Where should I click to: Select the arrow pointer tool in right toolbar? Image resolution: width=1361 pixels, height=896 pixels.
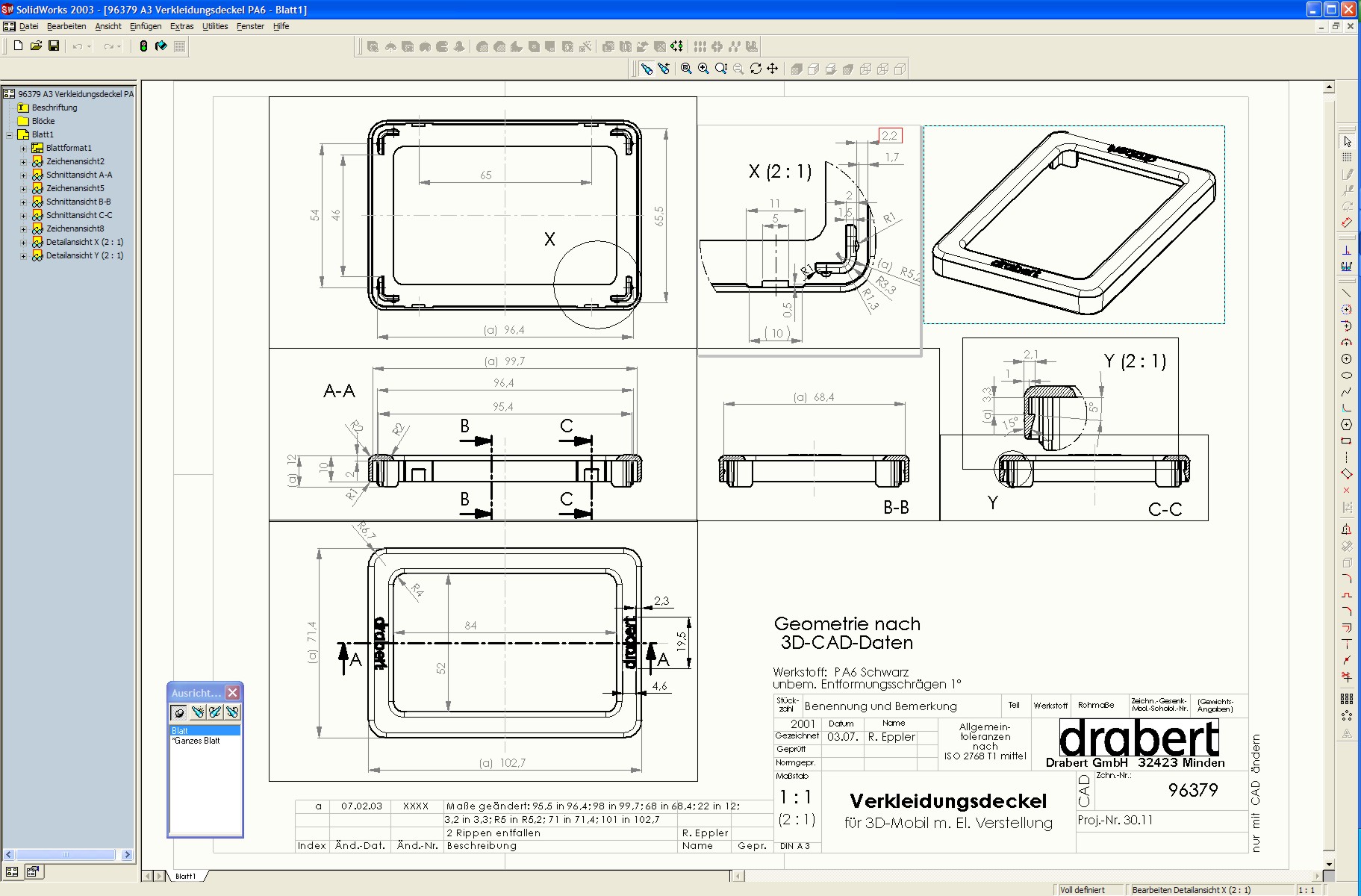click(x=1347, y=141)
